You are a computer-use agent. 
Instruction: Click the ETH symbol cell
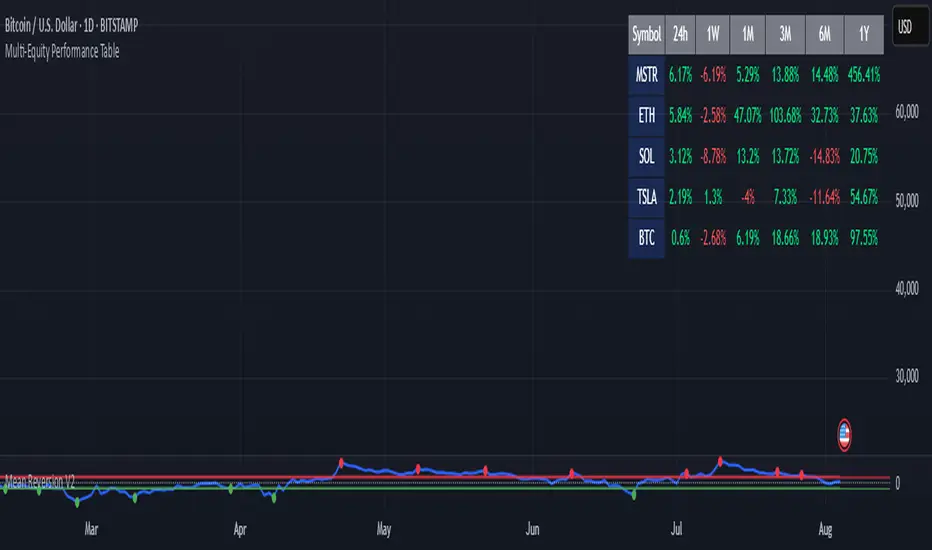coord(647,116)
